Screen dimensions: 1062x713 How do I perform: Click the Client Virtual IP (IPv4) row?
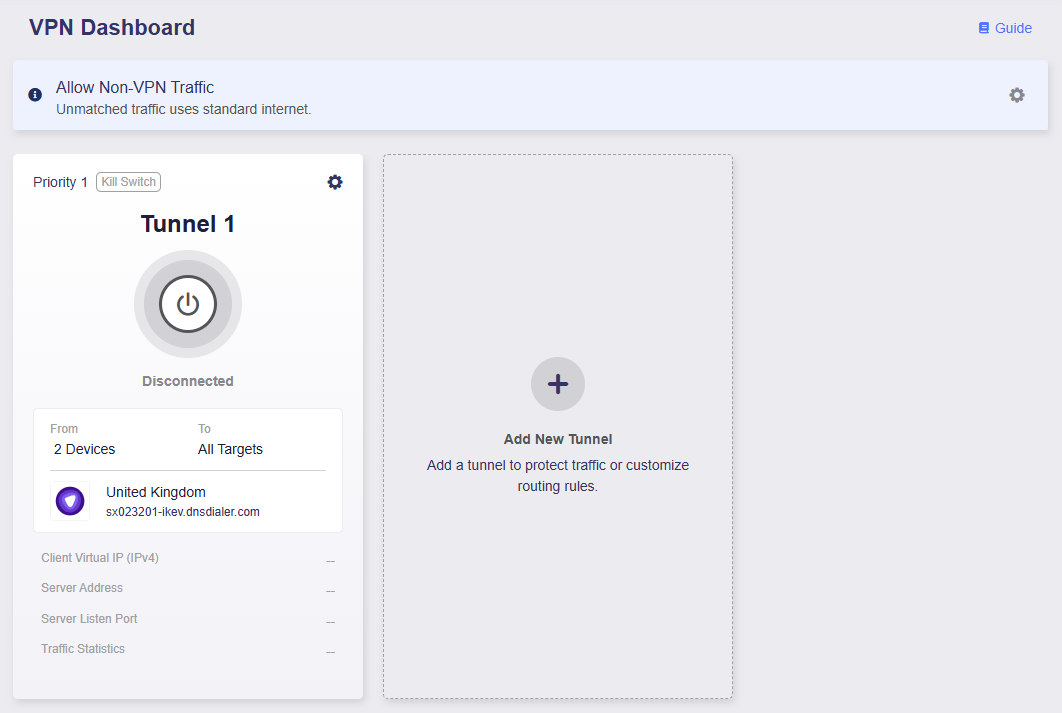(x=100, y=557)
